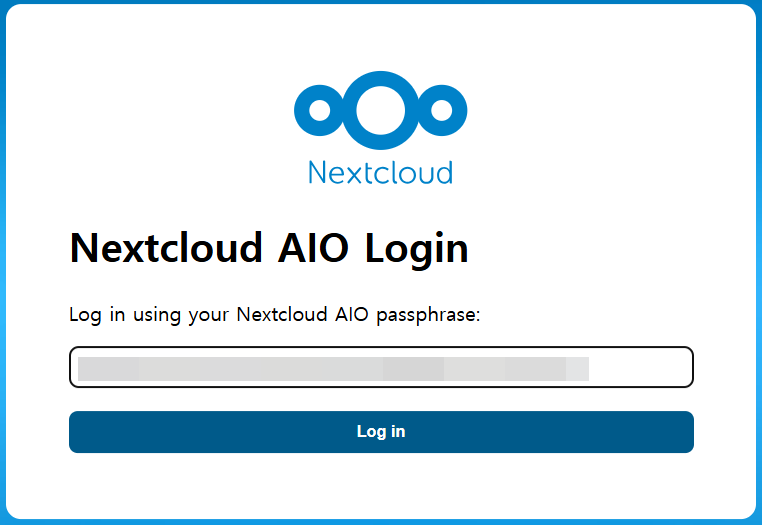
Task: Click the word "Login" in the heading
Action: (x=416, y=248)
